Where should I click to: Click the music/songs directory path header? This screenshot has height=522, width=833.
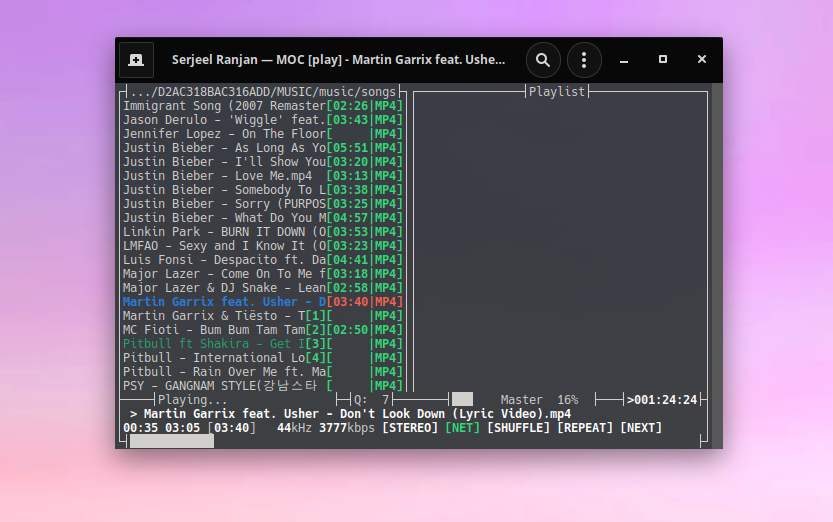point(263,92)
